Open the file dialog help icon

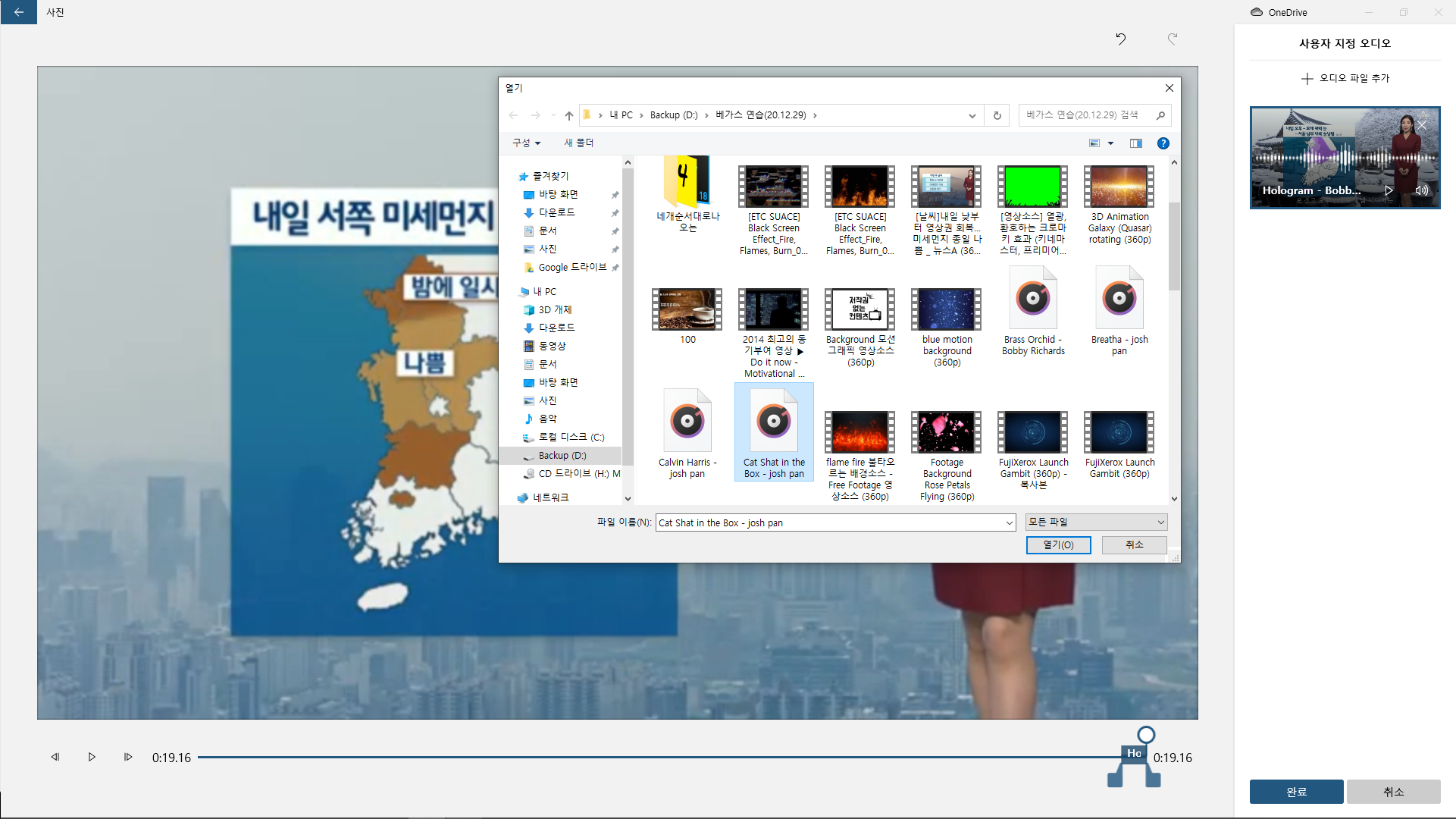pos(1163,143)
